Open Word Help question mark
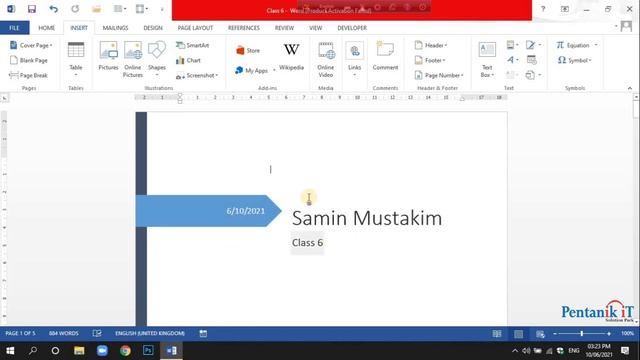 click(543, 9)
